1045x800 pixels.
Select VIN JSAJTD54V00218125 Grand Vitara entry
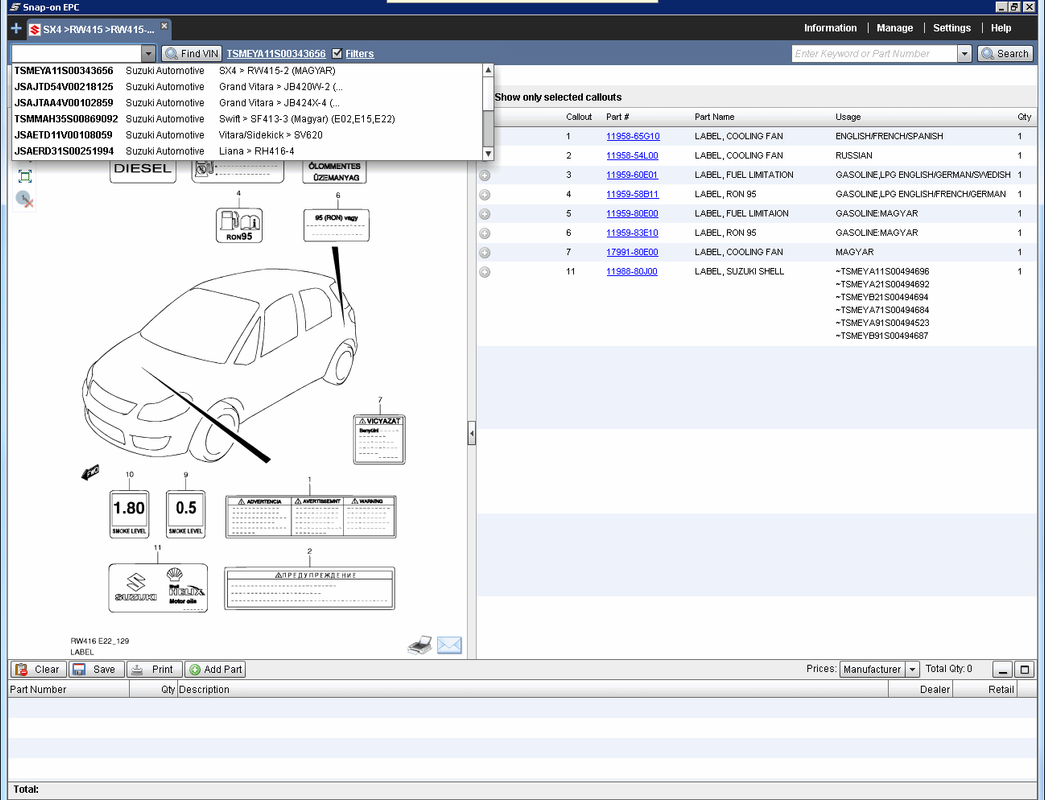point(247,87)
